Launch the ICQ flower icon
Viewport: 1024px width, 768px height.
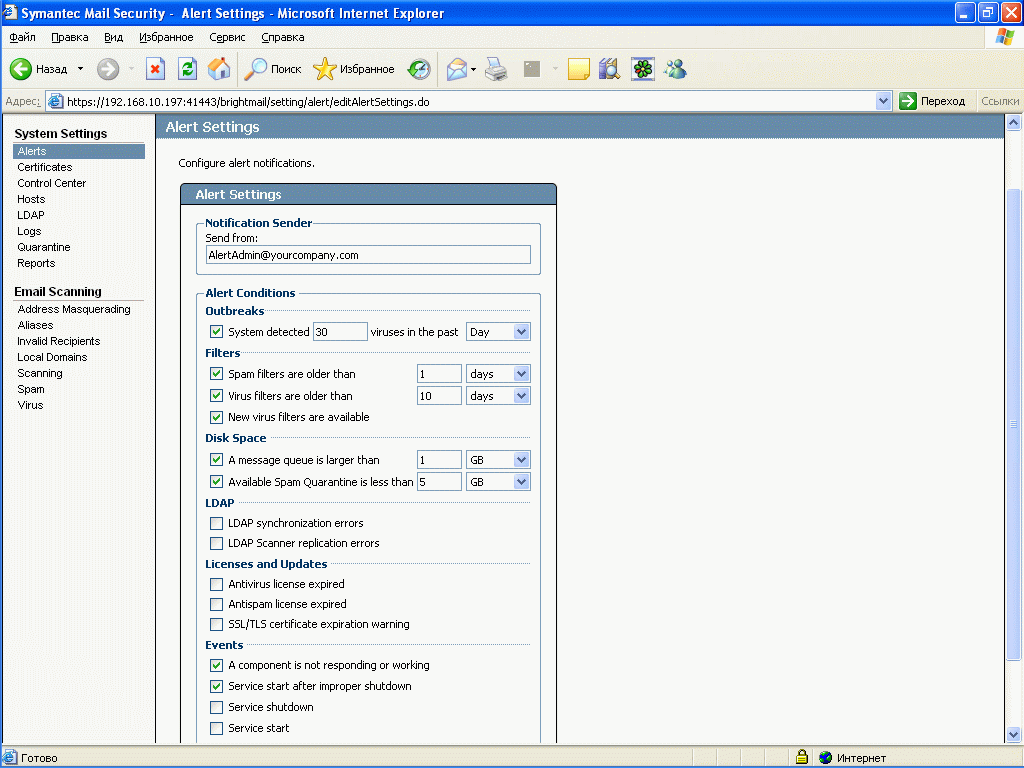coord(643,69)
